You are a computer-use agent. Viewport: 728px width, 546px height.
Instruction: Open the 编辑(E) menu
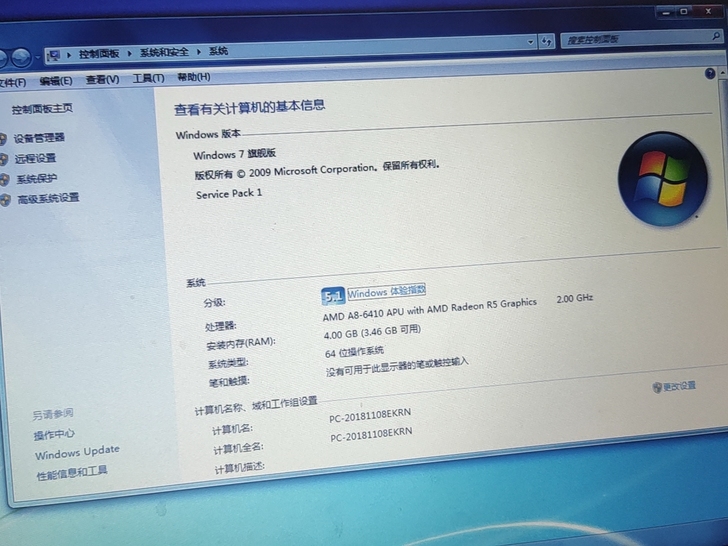[x=56, y=81]
